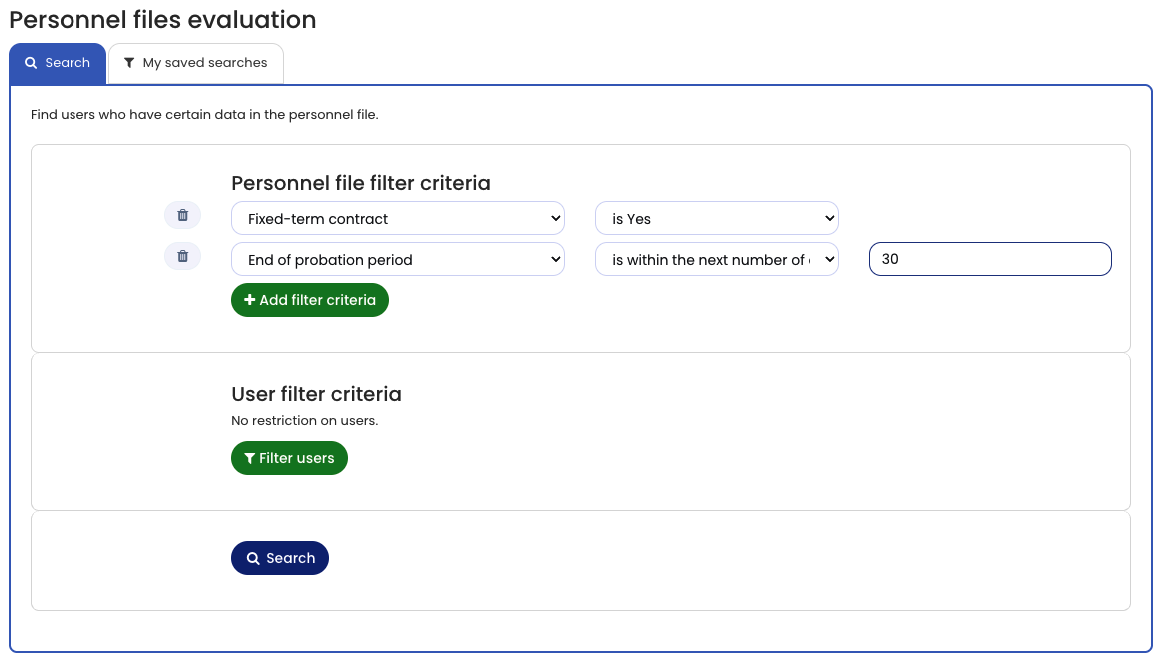Viewport: 1157px width, 658px height.
Task: Expand the "is Yes" condition dropdown
Action: tap(716, 219)
